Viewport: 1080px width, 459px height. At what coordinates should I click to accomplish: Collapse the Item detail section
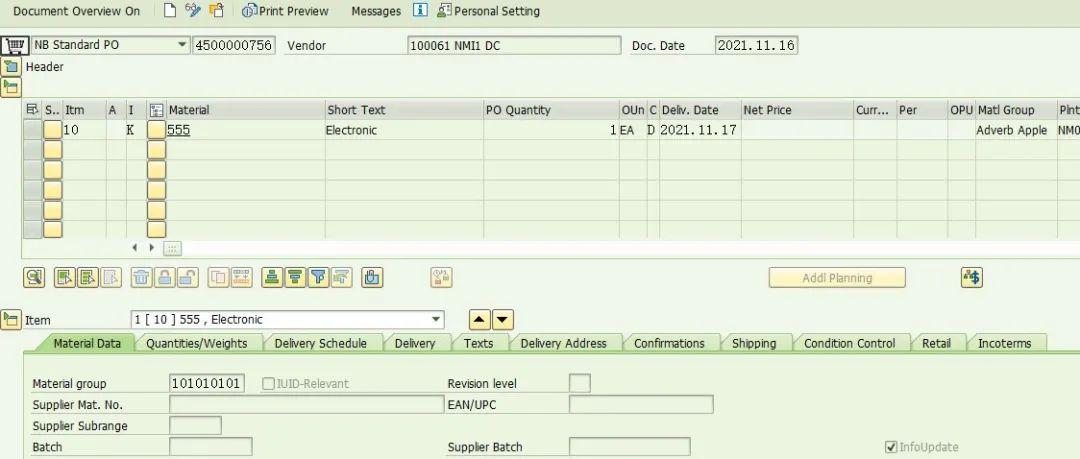[x=11, y=319]
